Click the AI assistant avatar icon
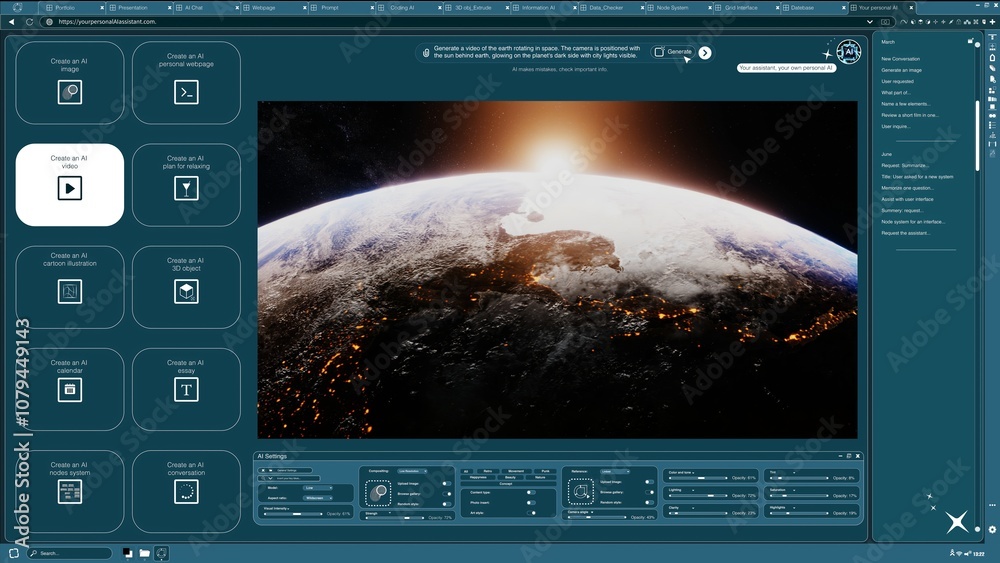1000x563 pixels. (848, 52)
